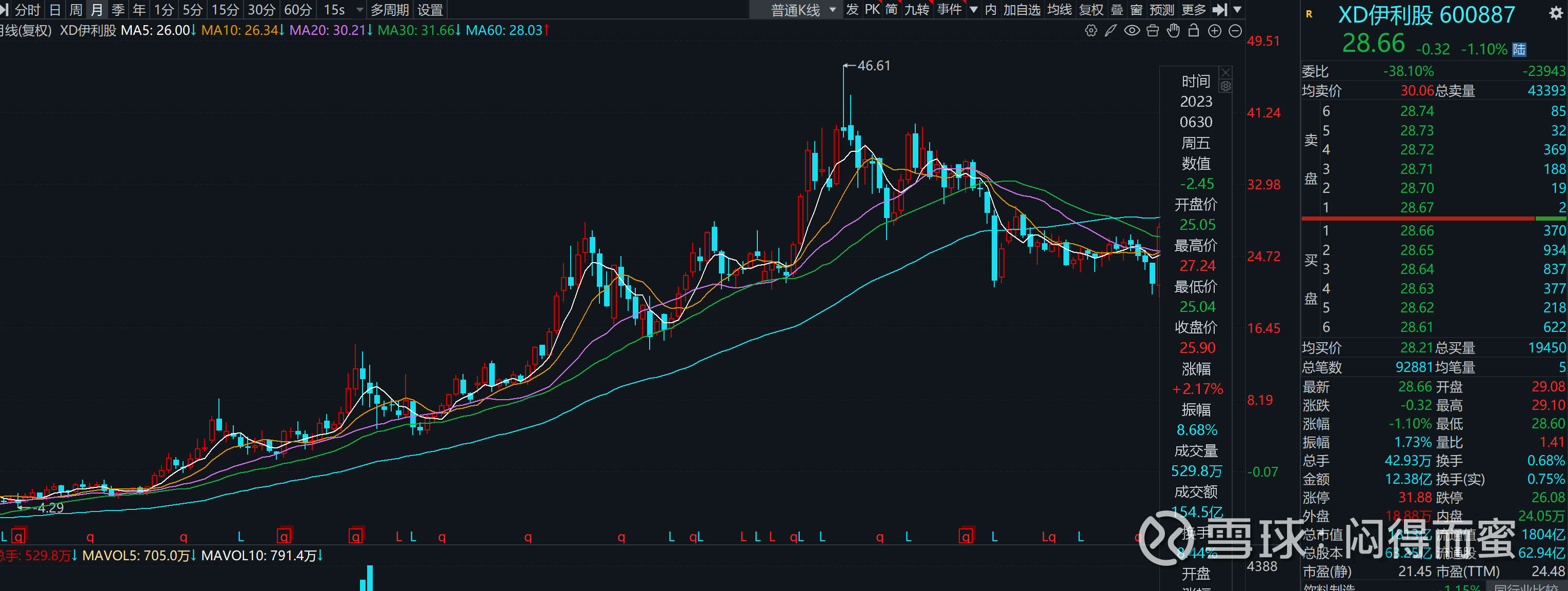Screen dimensions: 1568x591
Task: Collapse right panel with arrow-bar icon
Action: 1219,10
